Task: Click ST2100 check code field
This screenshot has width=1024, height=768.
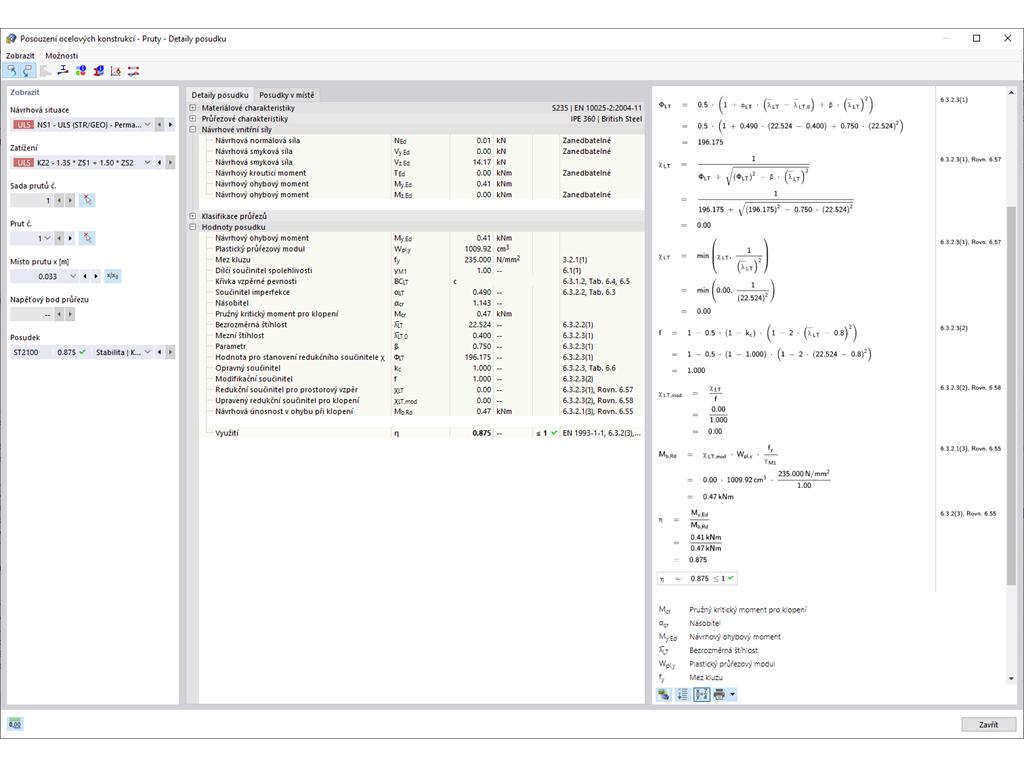Action: [31, 352]
